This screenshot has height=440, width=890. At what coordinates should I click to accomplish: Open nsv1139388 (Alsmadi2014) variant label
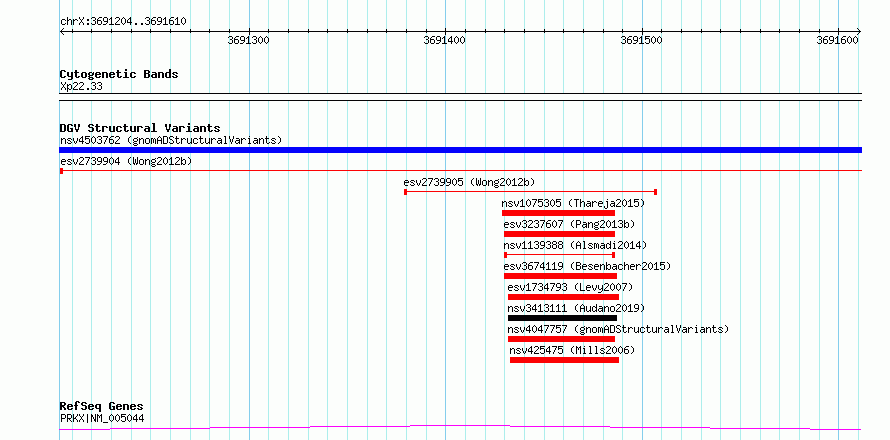(x=575, y=245)
